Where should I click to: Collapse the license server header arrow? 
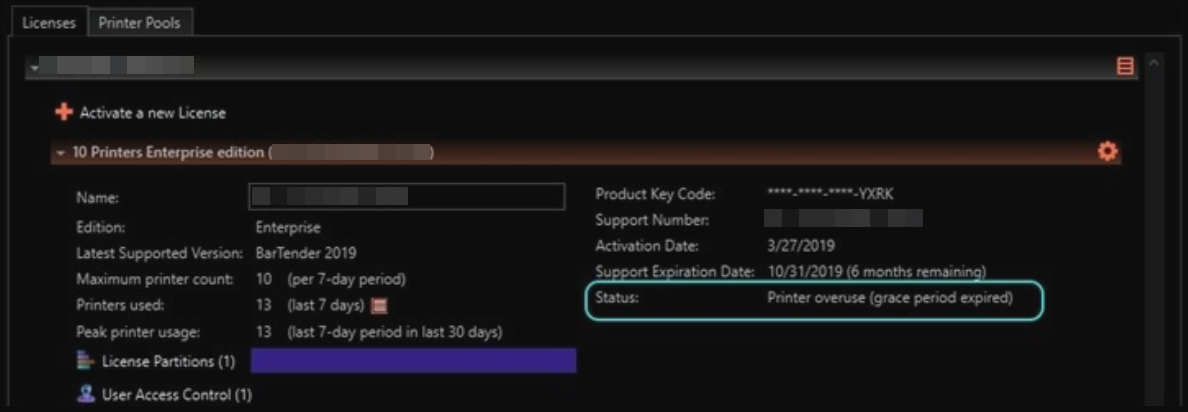pyautogui.click(x=34, y=67)
